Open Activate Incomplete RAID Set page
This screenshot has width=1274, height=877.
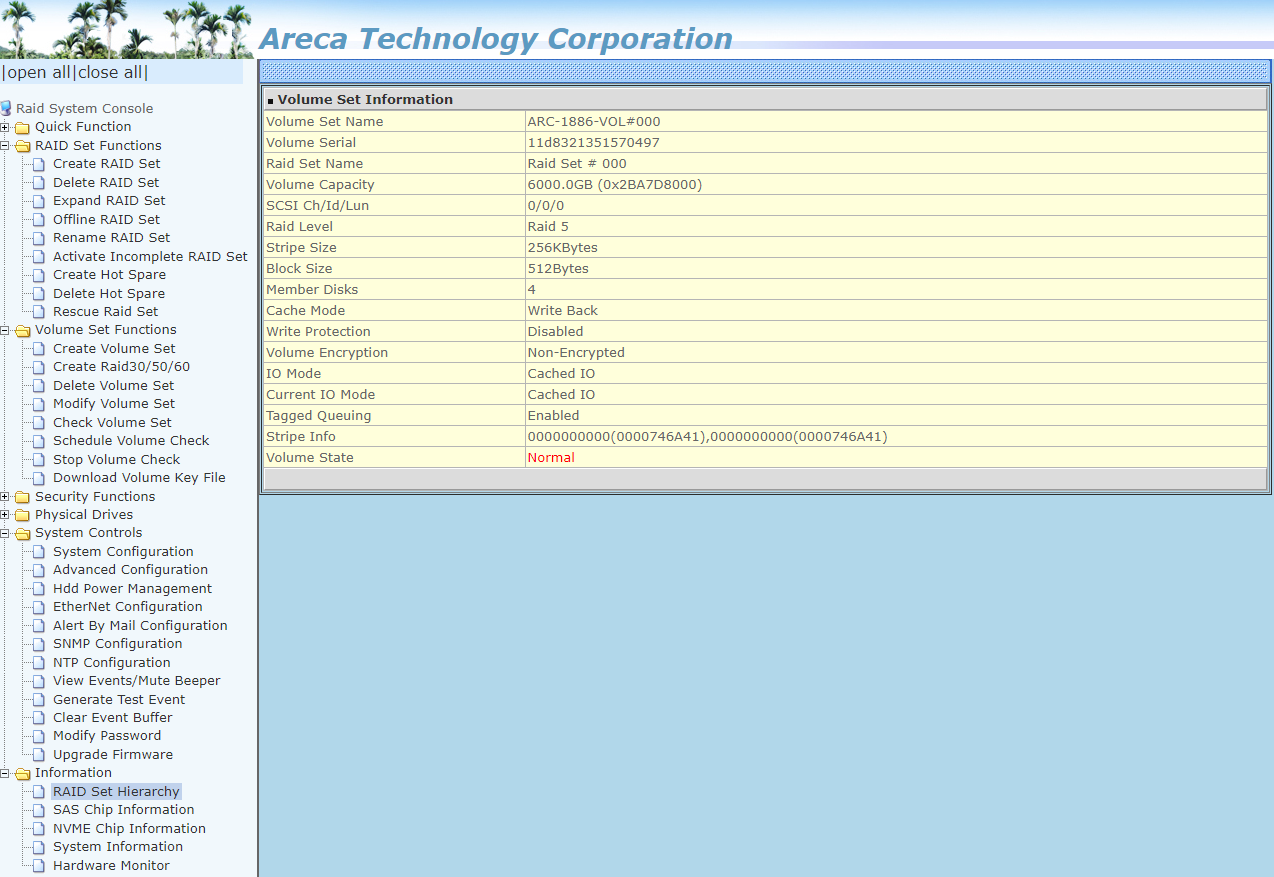click(150, 257)
